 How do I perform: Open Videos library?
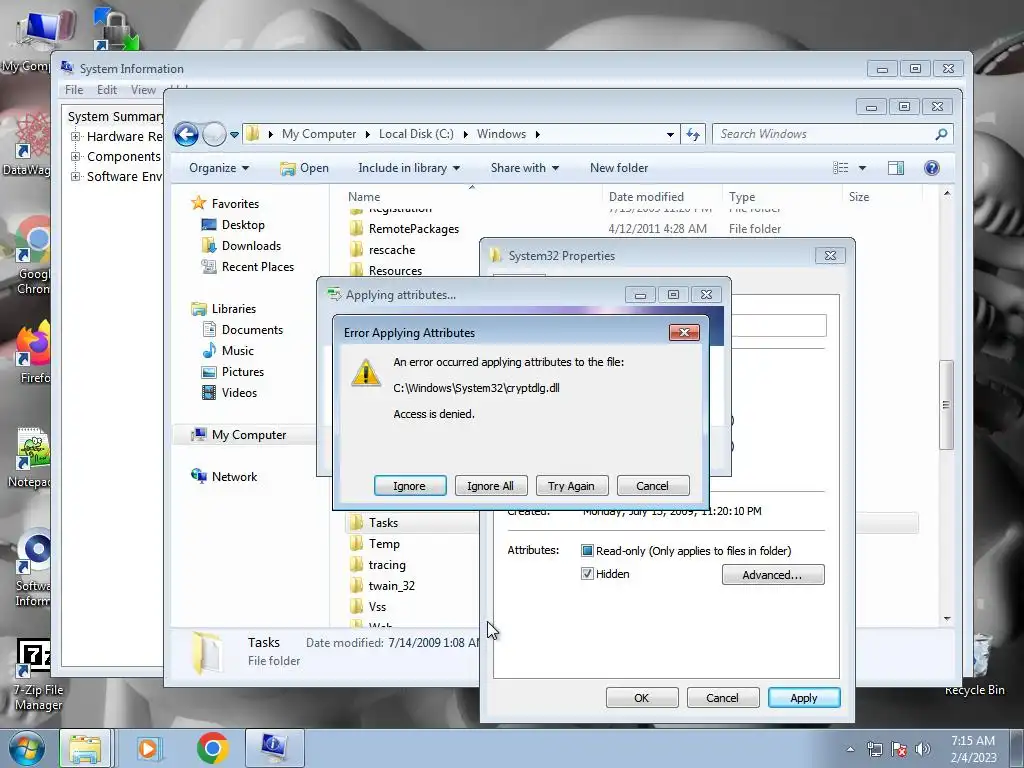pos(230,392)
